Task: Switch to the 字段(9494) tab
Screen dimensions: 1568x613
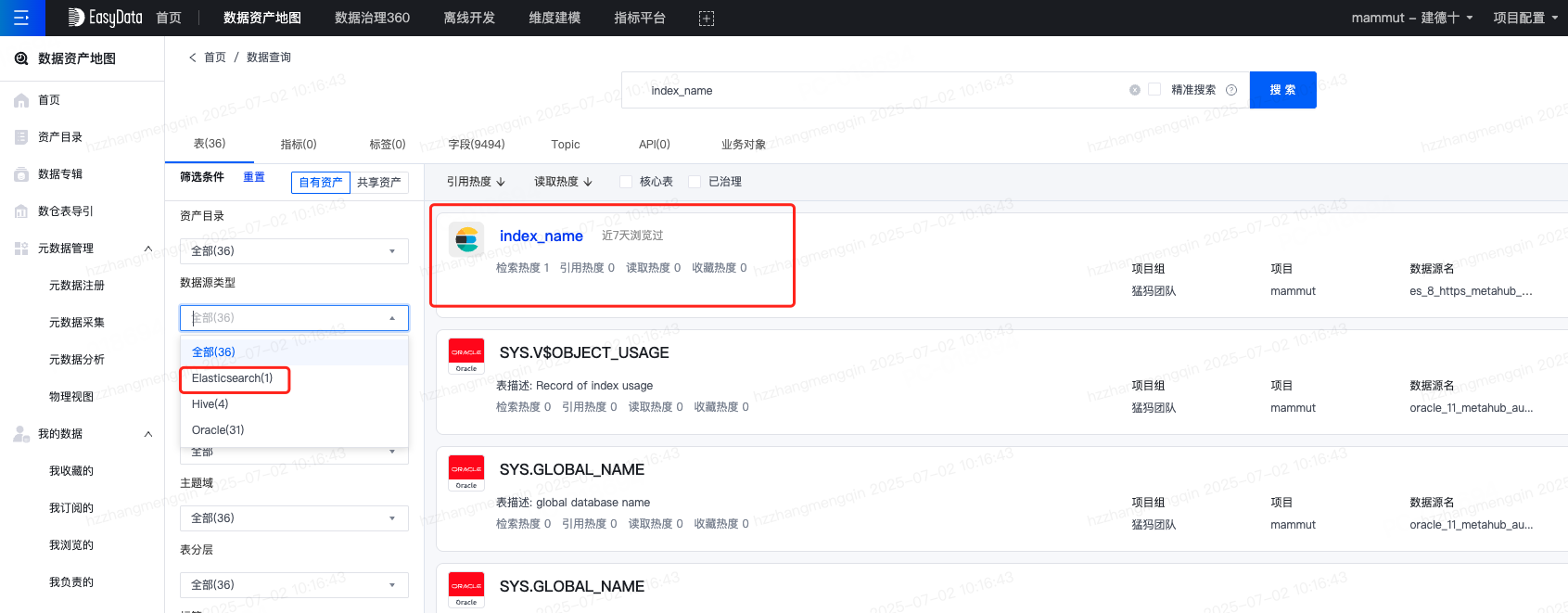Action: (x=477, y=145)
